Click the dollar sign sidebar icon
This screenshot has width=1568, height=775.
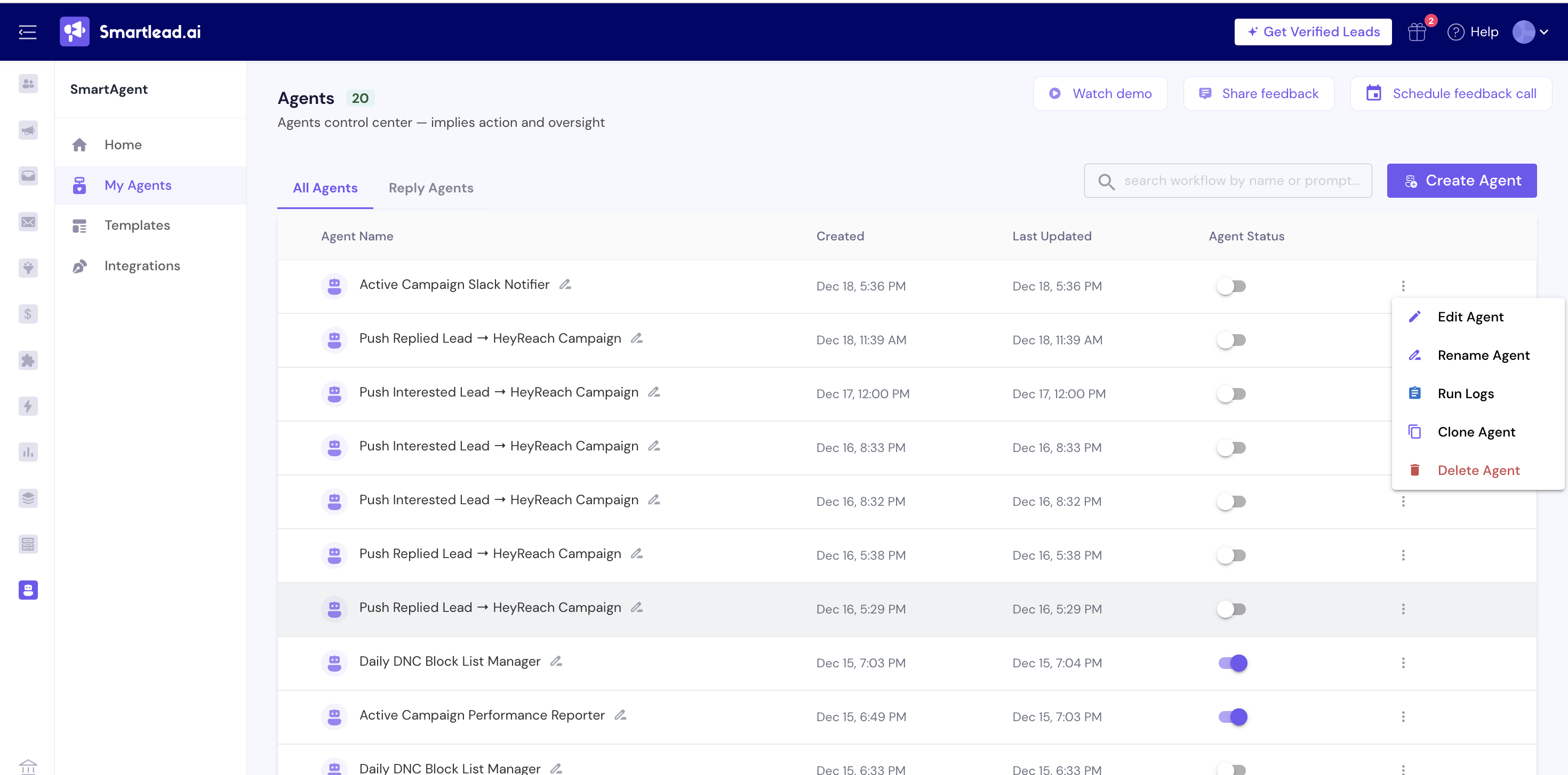pos(28,314)
